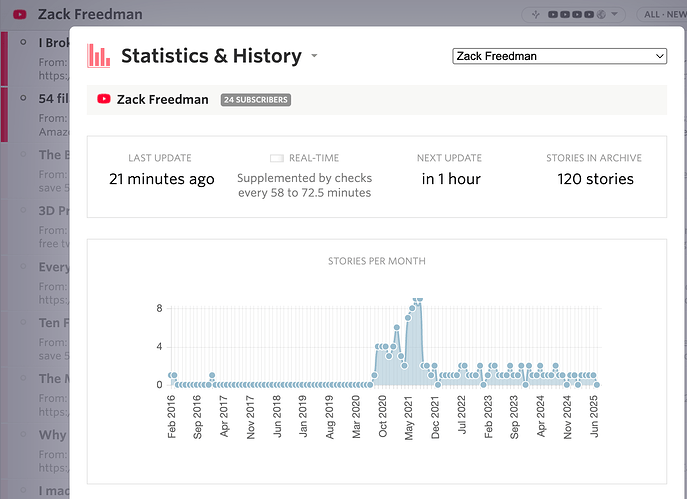Click the last chart data point above Jun 2025
Image resolution: width=687 pixels, height=499 pixels.
597,385
